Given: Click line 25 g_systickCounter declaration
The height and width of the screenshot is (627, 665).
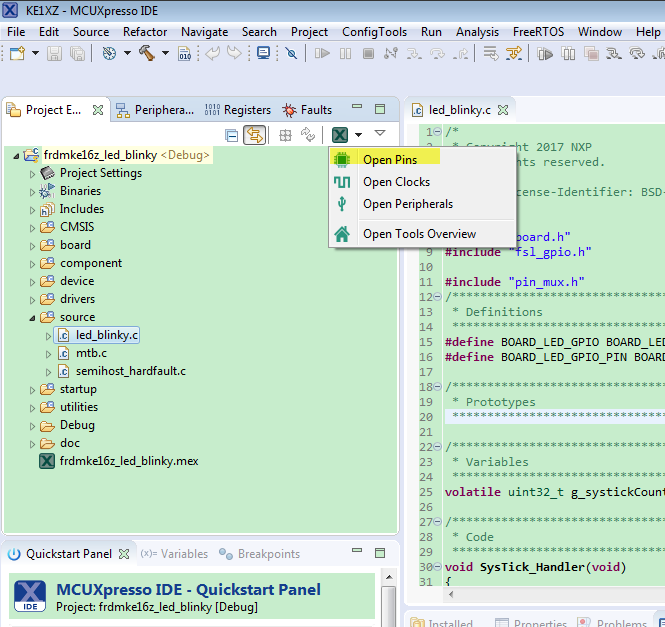Looking at the screenshot, I should (555, 492).
